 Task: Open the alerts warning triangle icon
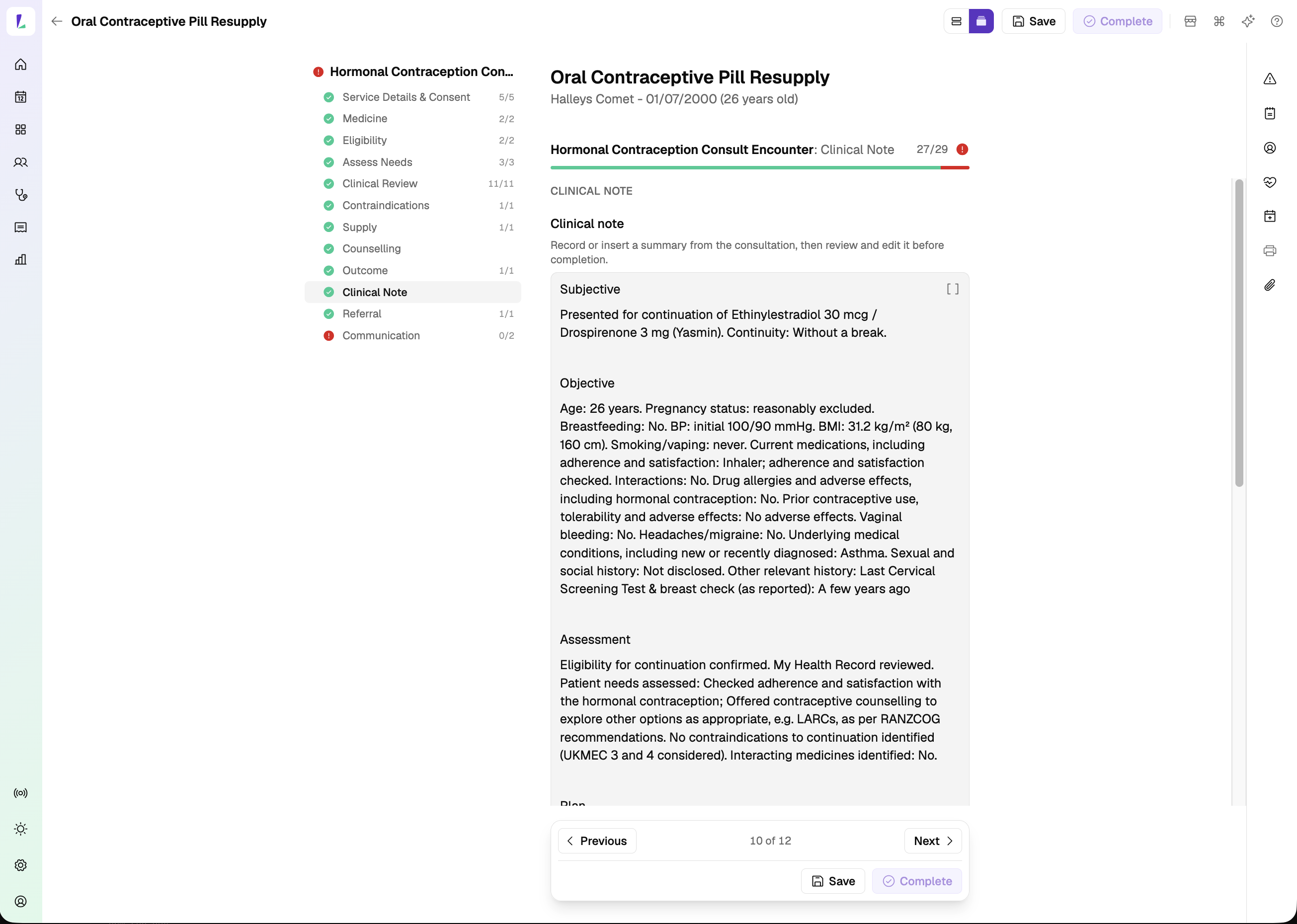[x=1270, y=79]
